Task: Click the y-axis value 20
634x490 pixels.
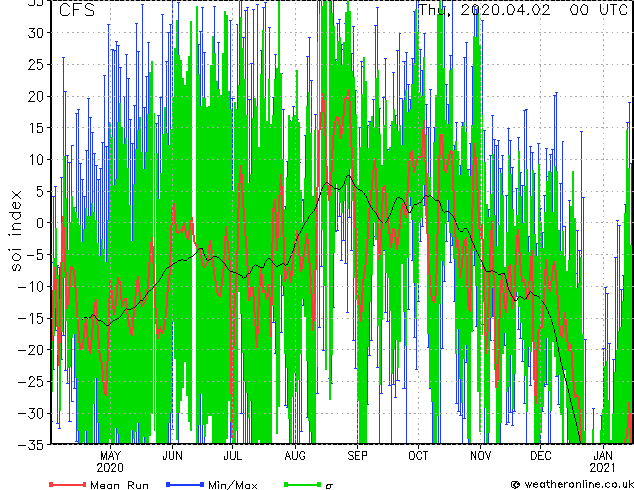Action: pyautogui.click(x=38, y=97)
